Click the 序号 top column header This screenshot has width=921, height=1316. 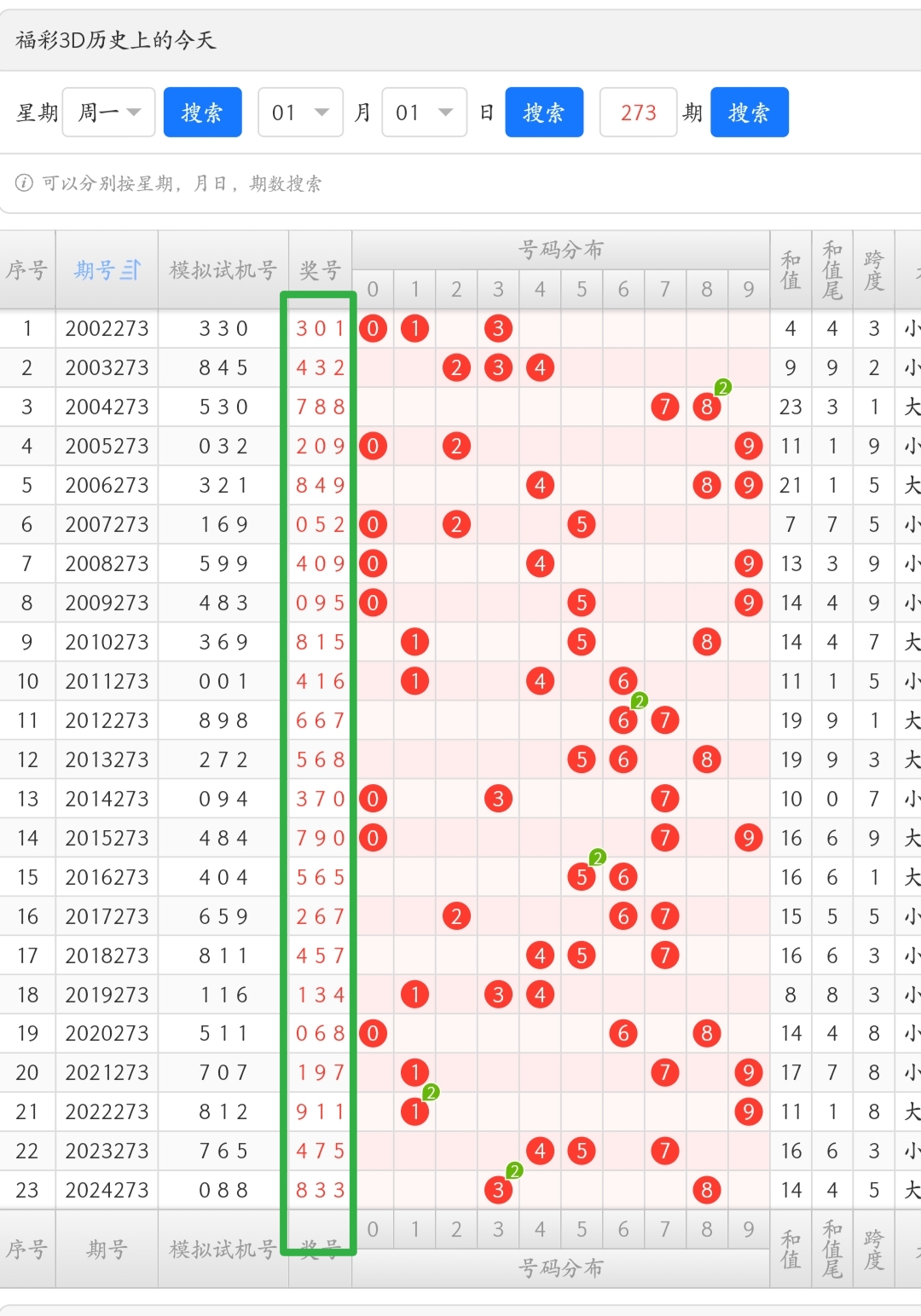pos(27,270)
